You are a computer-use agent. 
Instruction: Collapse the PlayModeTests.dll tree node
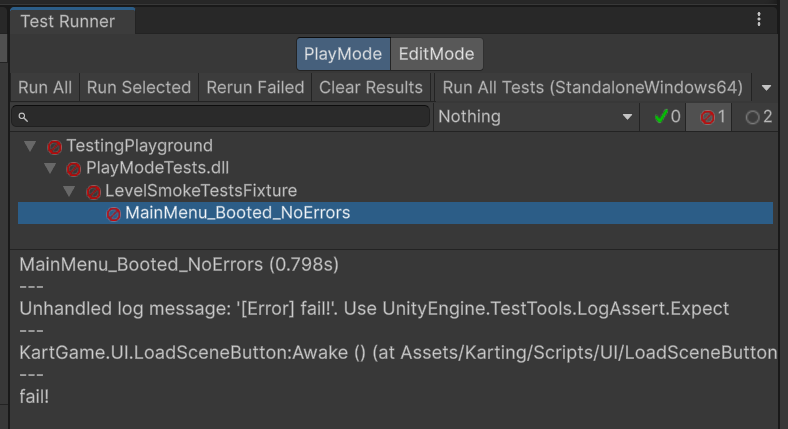point(50,168)
